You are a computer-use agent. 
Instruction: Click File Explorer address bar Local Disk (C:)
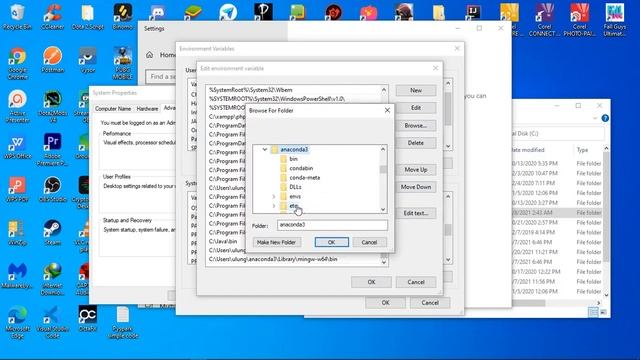[x=557, y=133]
